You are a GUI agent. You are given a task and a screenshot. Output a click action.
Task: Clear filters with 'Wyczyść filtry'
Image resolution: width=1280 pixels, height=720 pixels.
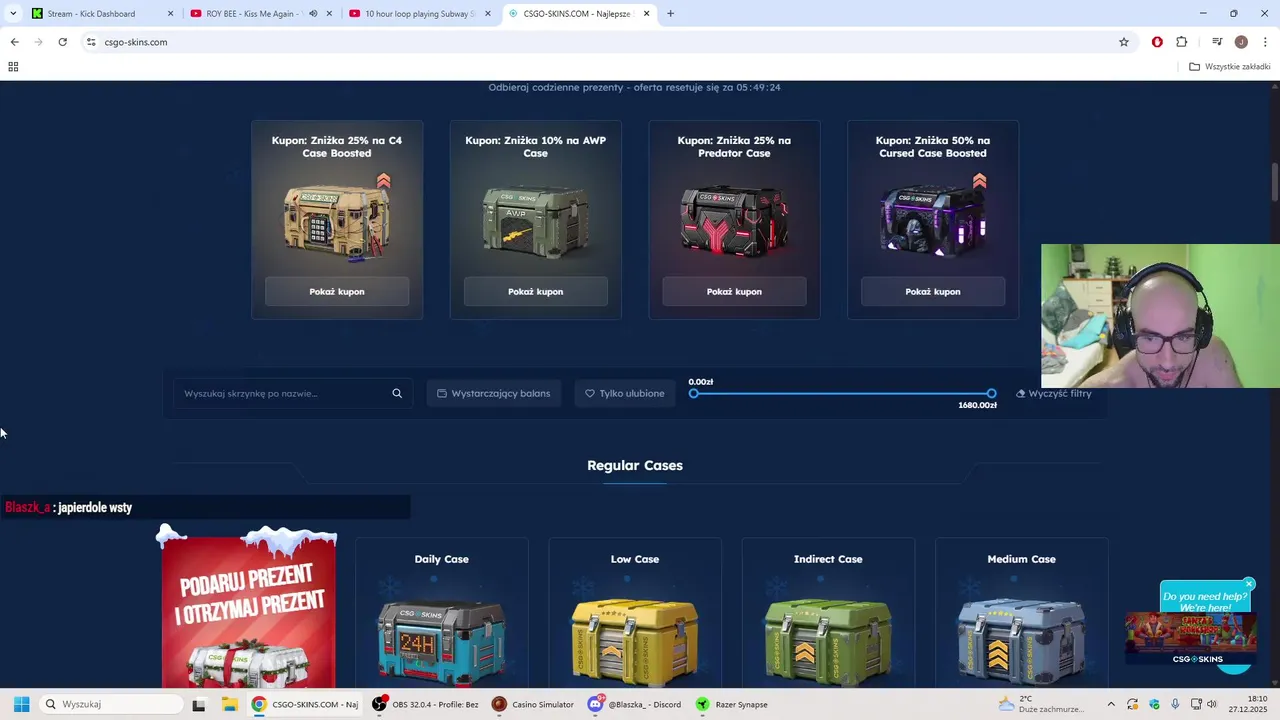click(1054, 393)
